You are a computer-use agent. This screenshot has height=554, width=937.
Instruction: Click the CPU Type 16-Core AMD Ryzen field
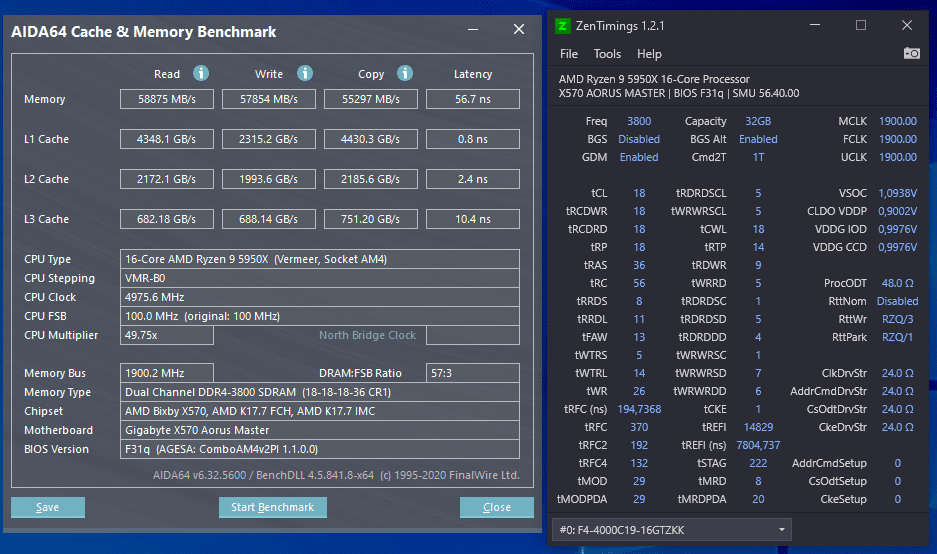[x=320, y=259]
